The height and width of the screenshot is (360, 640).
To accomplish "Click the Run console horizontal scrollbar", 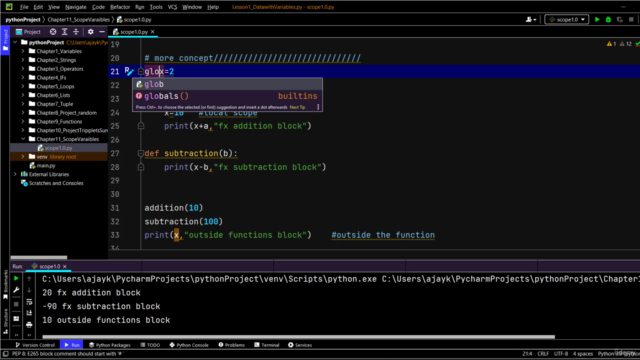I will 298,337.
